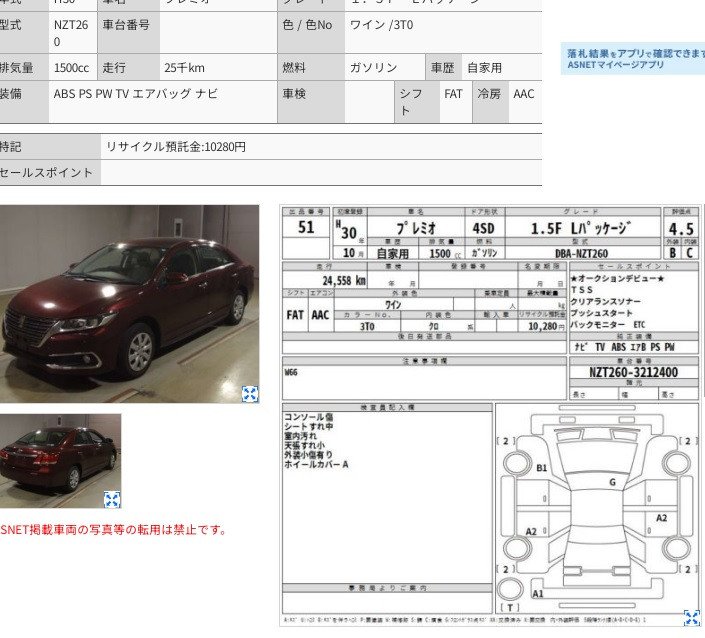
Task: Select the 冷房 label
Action: pos(489,94)
